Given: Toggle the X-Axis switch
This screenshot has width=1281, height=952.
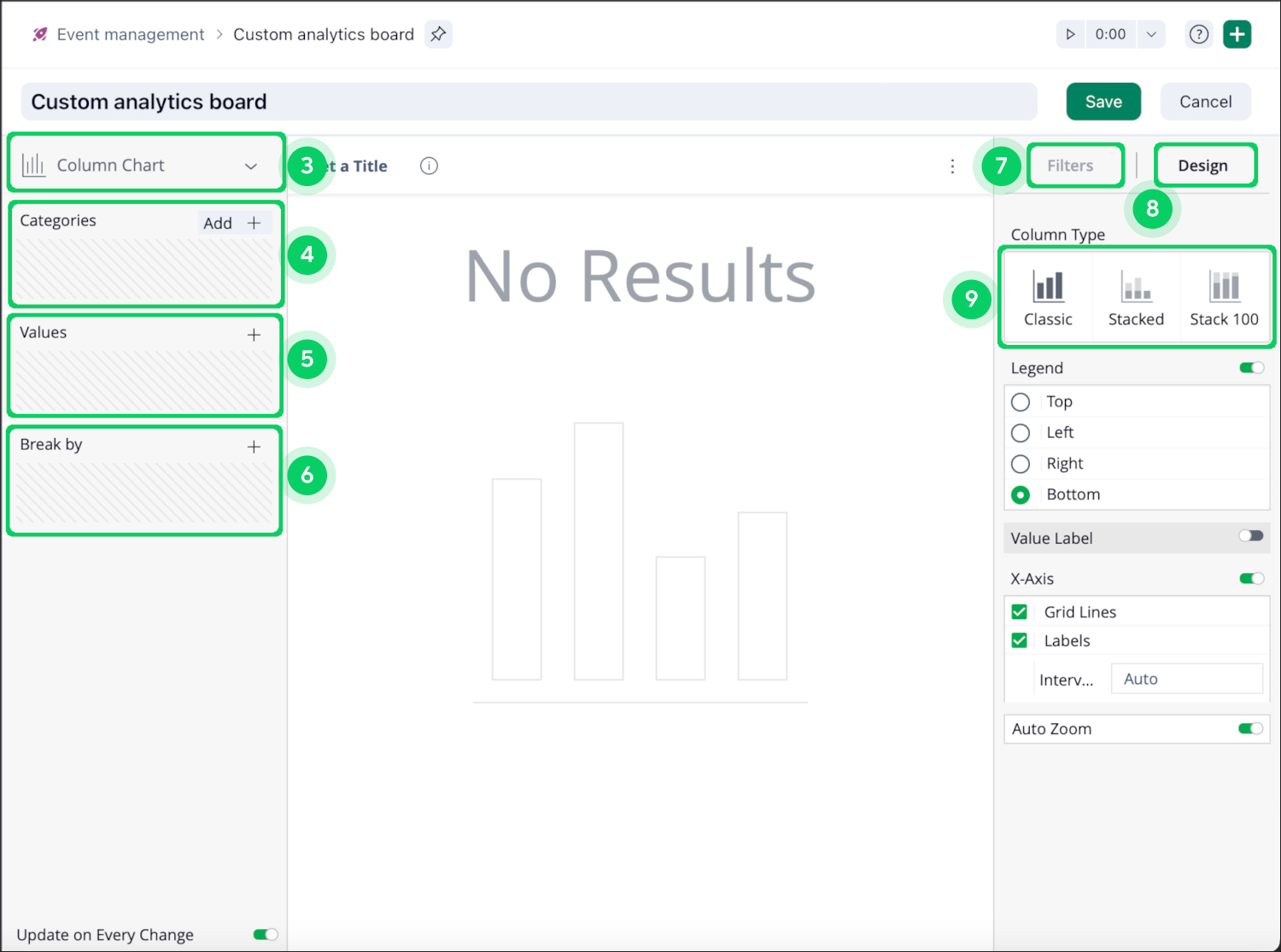Looking at the screenshot, I should 1252,579.
